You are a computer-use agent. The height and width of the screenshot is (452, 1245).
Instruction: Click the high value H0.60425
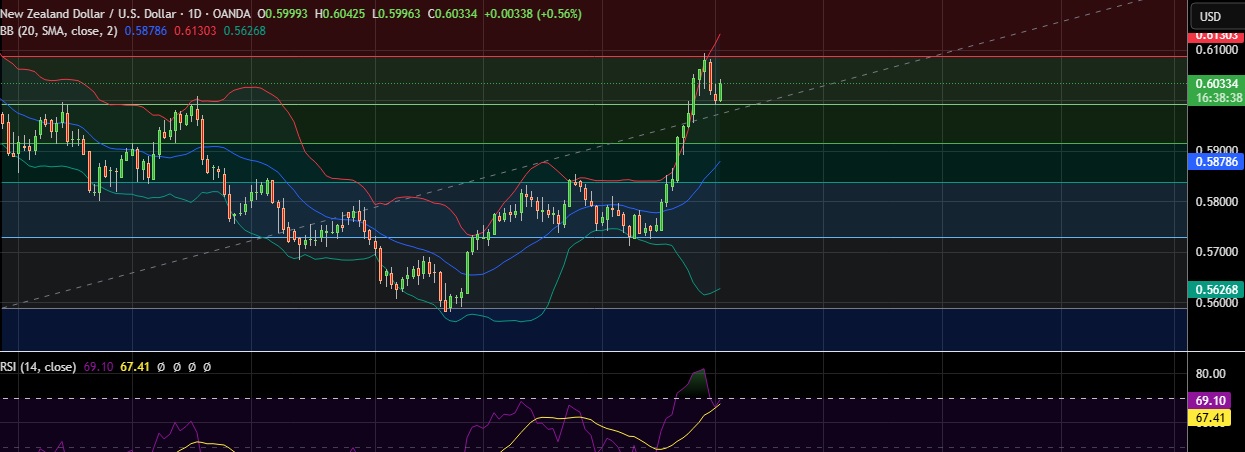point(340,14)
